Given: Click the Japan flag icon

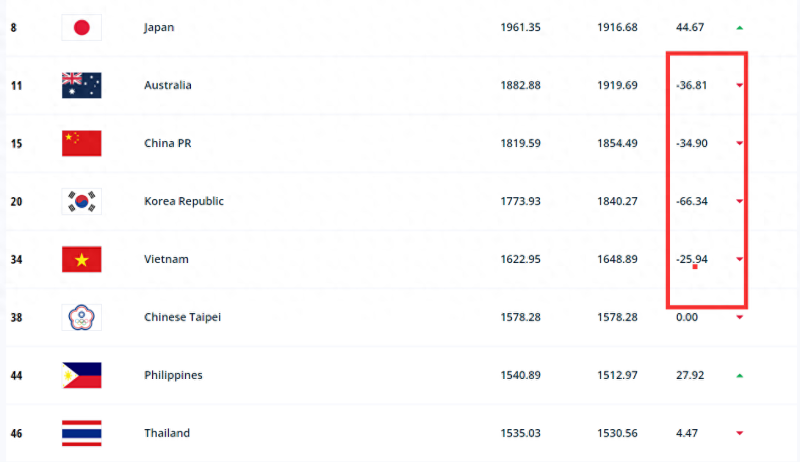Looking at the screenshot, I should 81,27.
